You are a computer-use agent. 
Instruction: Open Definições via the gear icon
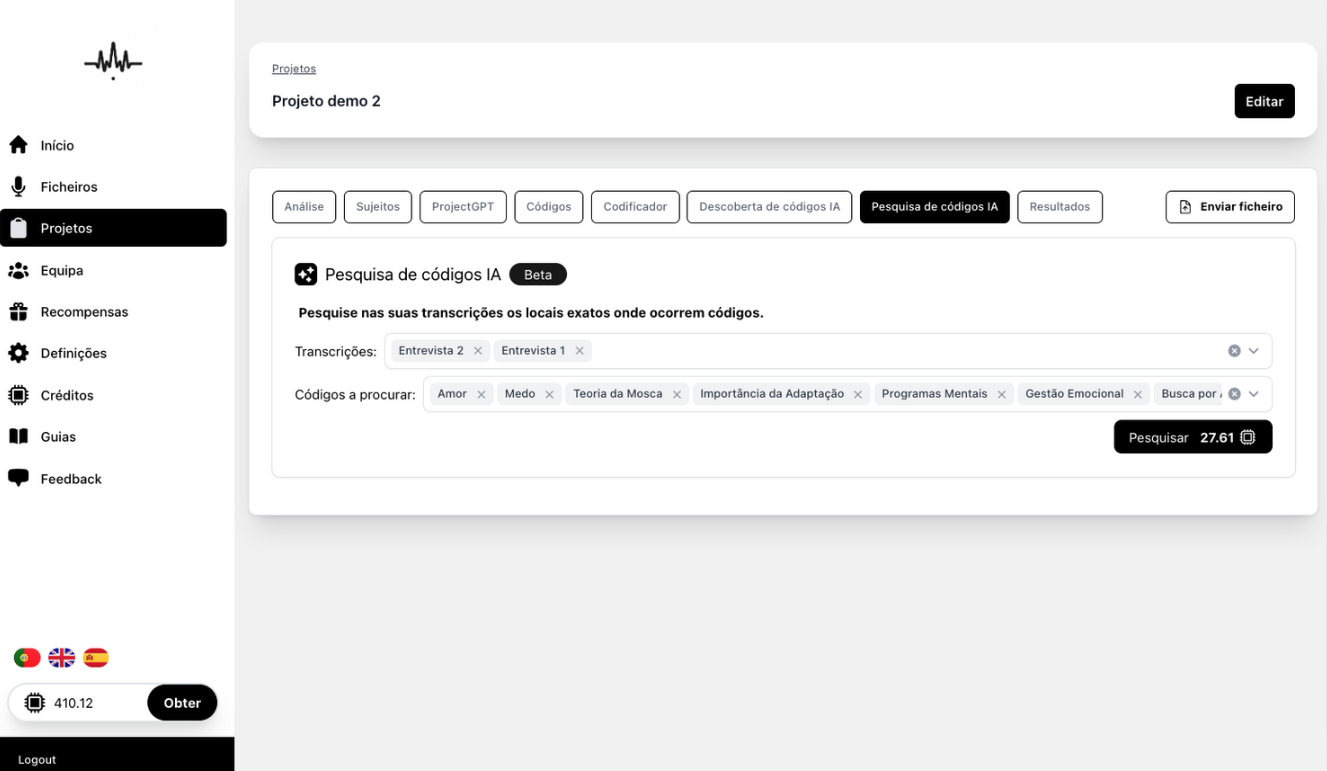(x=18, y=353)
